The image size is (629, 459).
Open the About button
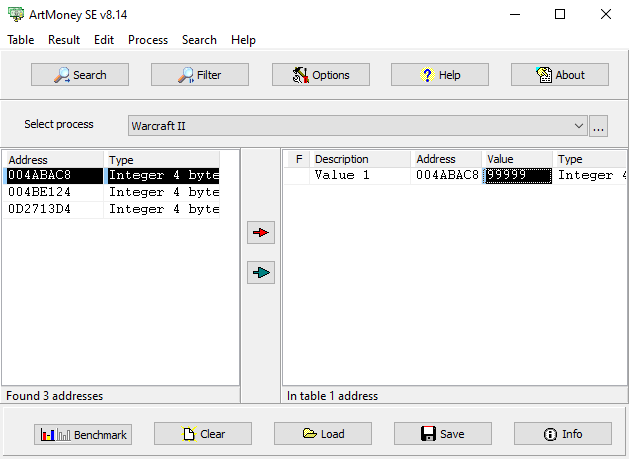tap(560, 75)
